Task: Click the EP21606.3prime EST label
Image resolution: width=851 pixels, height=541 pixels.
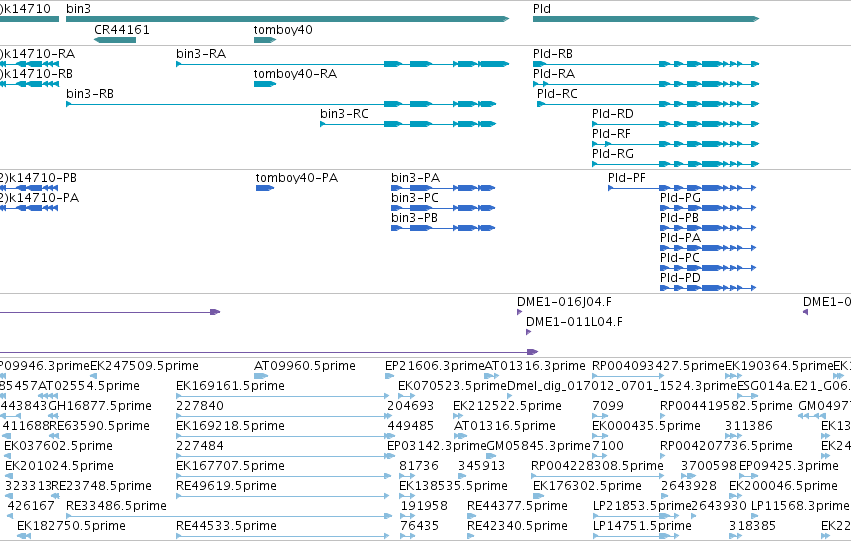Action: [x=434, y=366]
